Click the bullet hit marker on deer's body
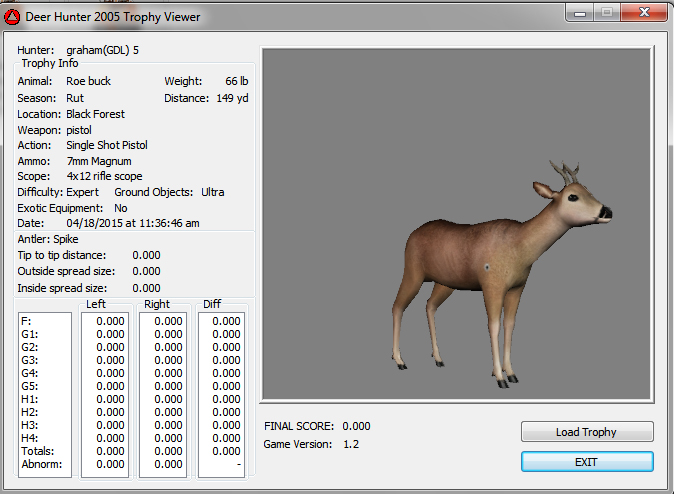Image resolution: width=674 pixels, height=494 pixels. click(x=487, y=267)
